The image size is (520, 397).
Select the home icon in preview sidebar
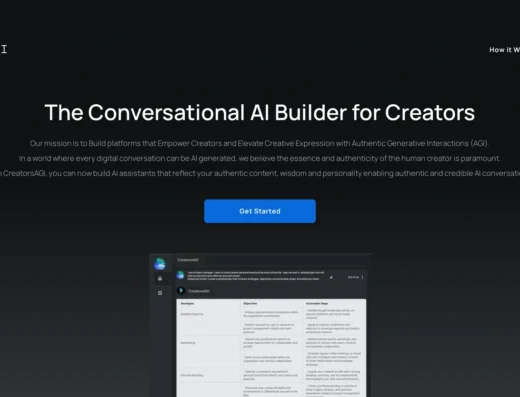(x=160, y=278)
